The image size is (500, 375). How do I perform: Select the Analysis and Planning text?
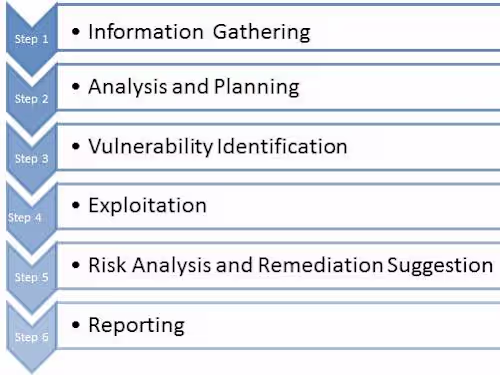point(194,87)
